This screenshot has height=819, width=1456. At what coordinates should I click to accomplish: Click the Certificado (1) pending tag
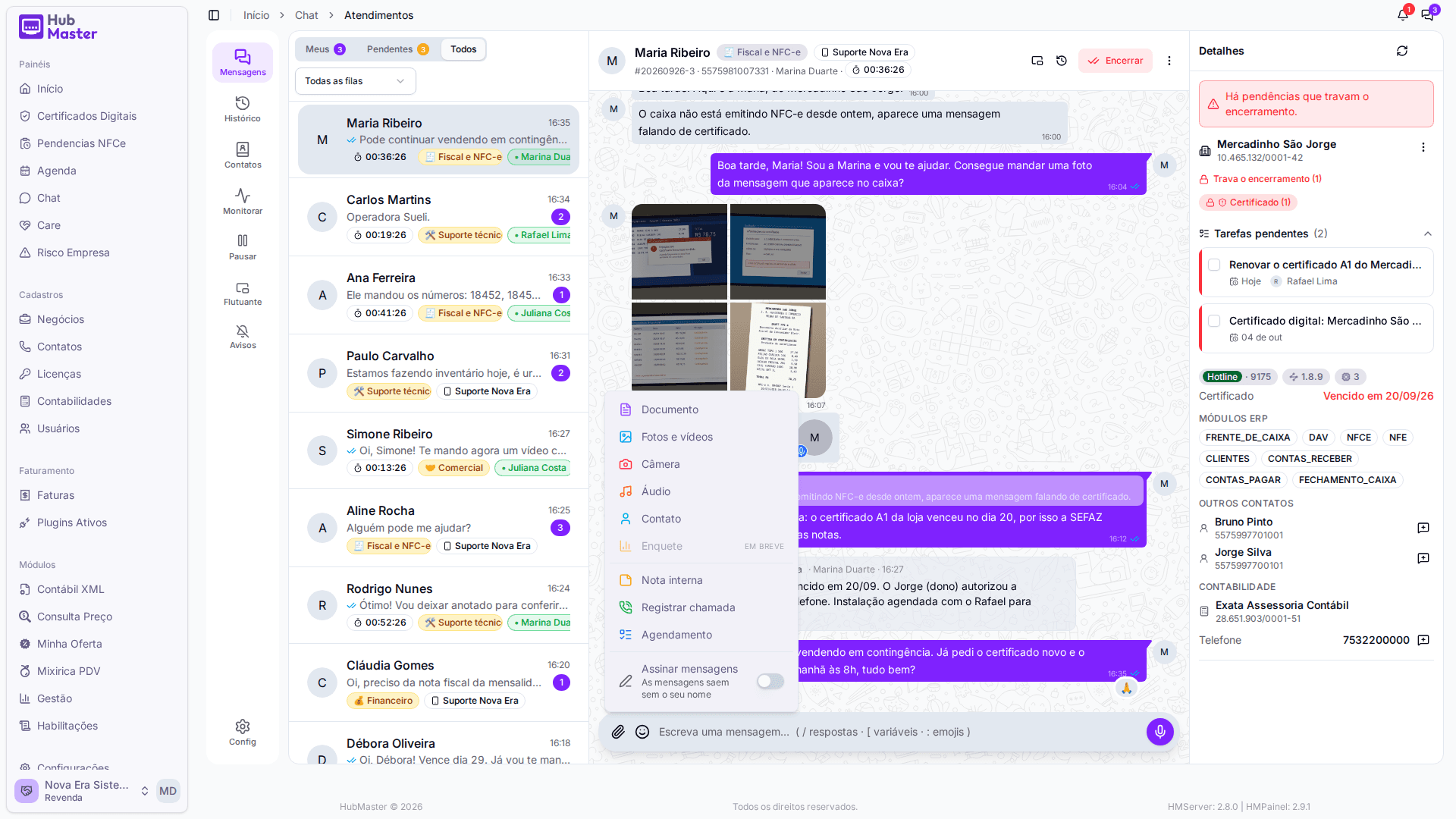tap(1248, 202)
